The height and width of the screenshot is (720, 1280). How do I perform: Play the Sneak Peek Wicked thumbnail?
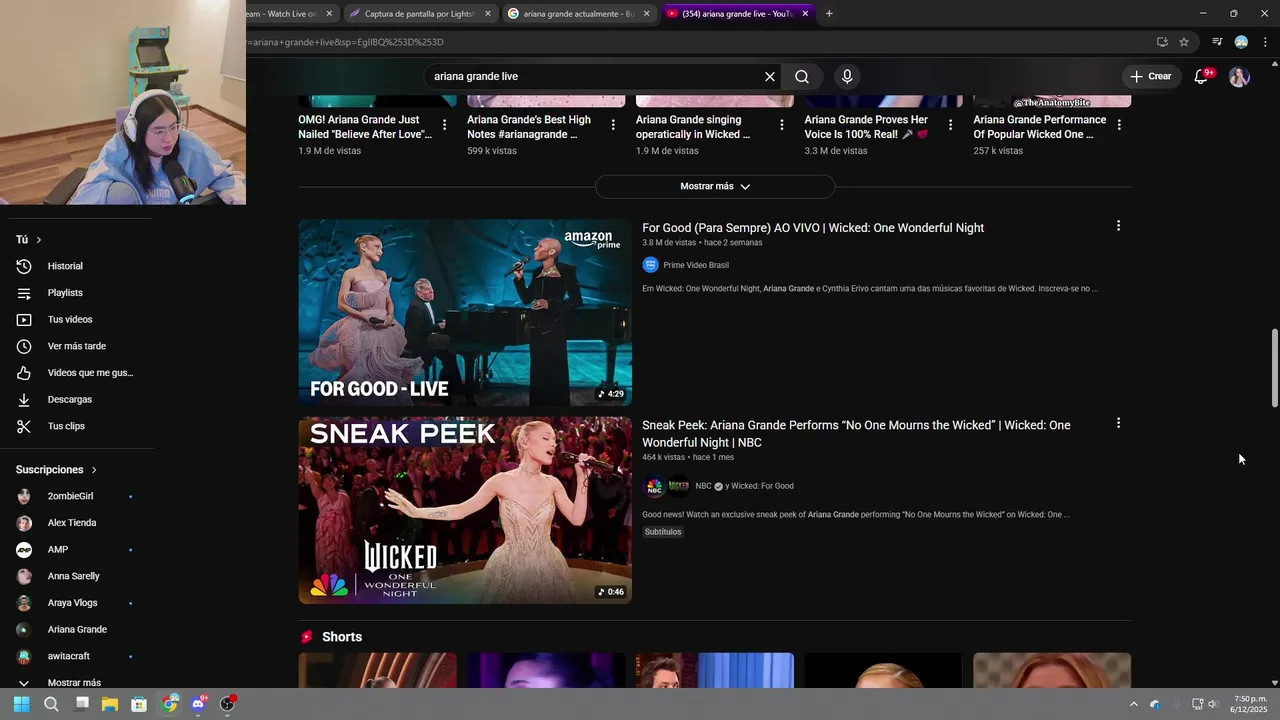point(465,510)
